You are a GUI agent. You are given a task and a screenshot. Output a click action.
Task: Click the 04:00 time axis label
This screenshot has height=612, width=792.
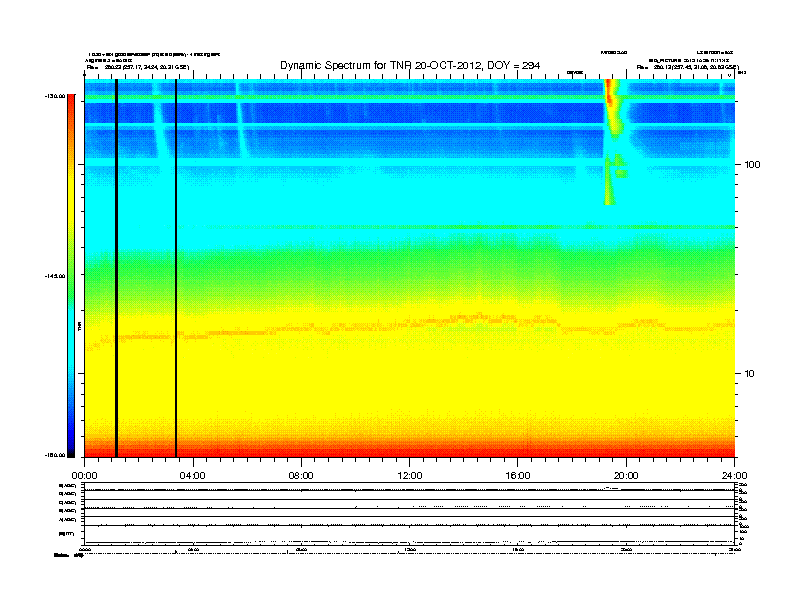pyautogui.click(x=193, y=476)
